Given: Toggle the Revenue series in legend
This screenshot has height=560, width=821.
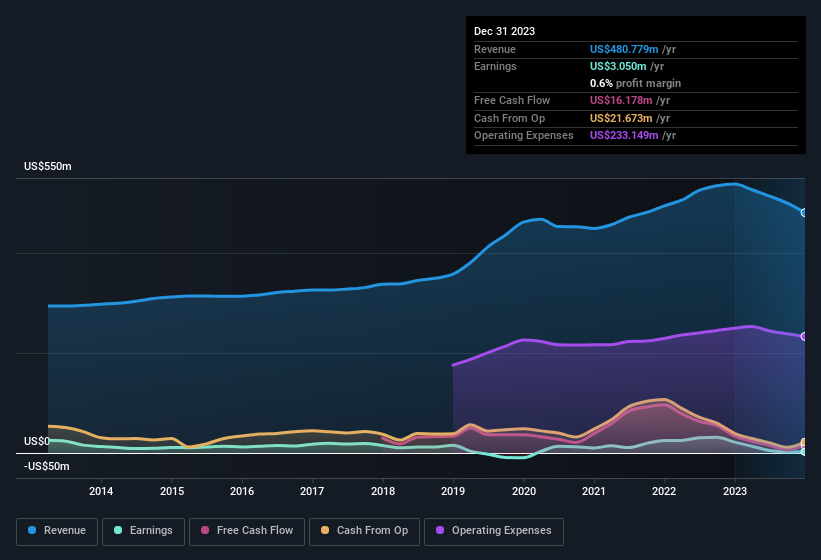Looking at the screenshot, I should [x=57, y=531].
